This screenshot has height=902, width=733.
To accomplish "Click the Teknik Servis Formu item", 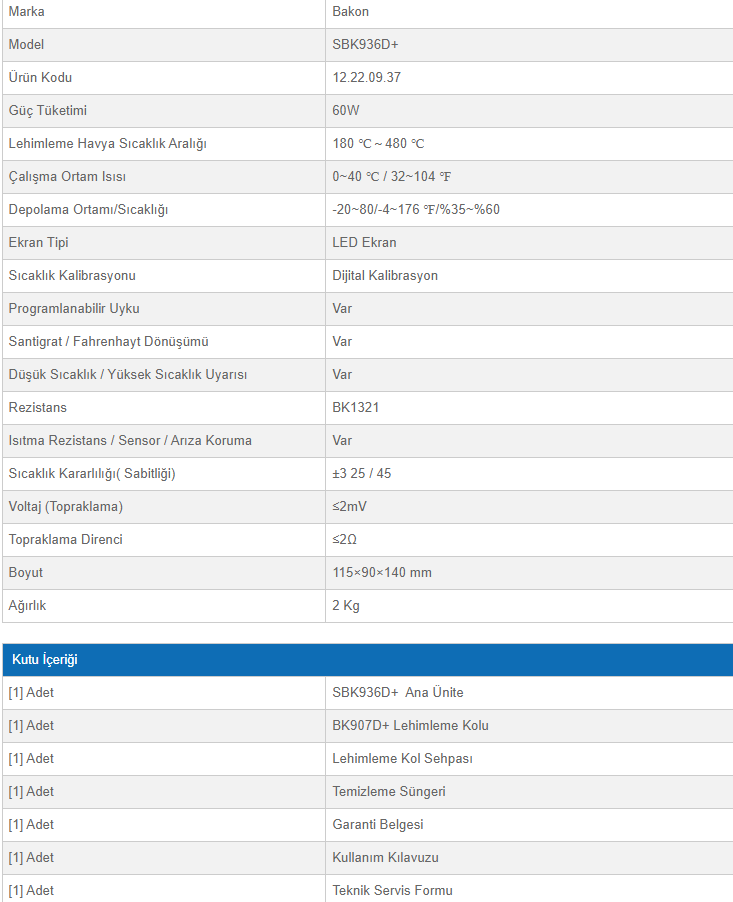I will [x=392, y=891].
